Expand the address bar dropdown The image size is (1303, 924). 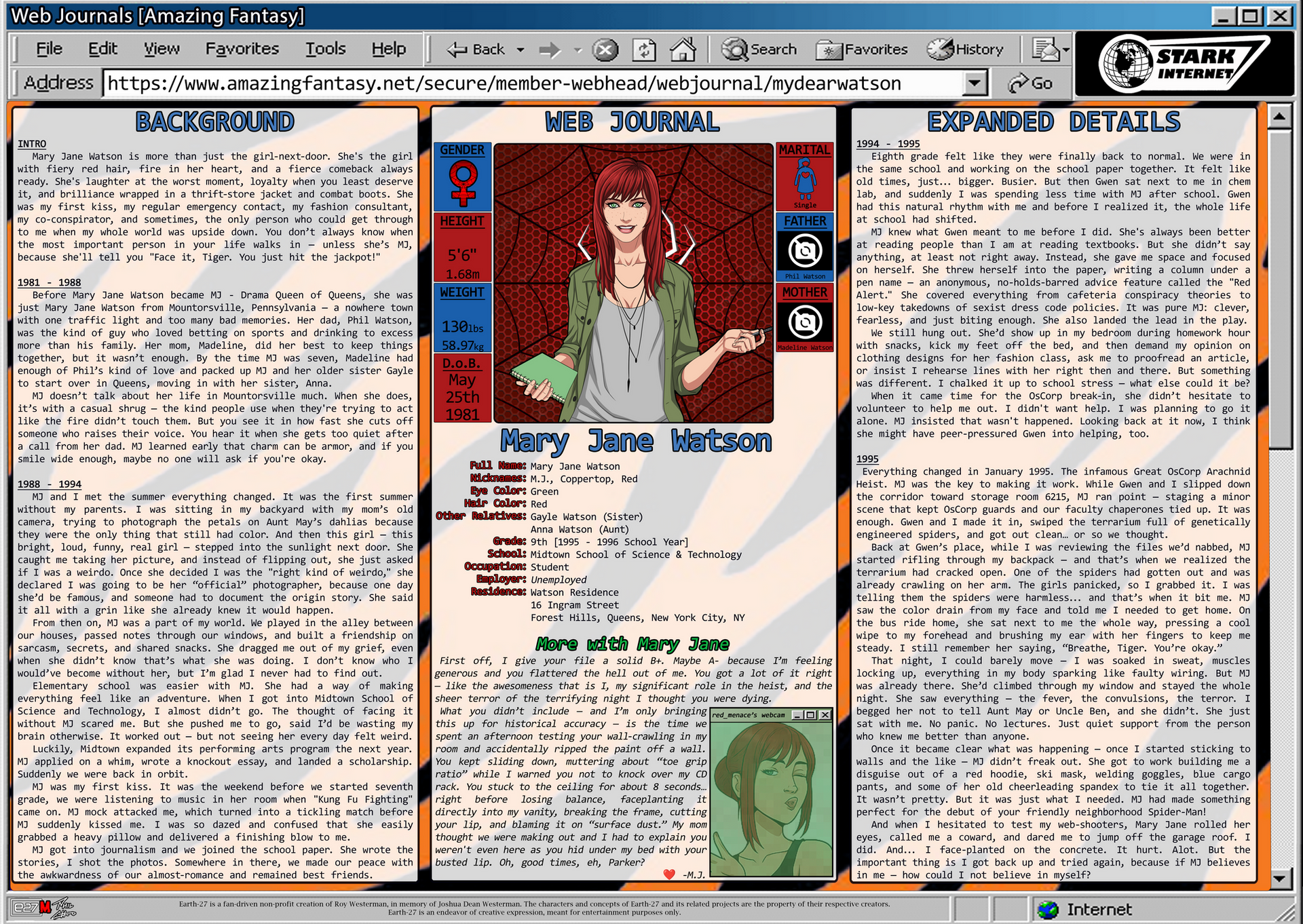(975, 83)
